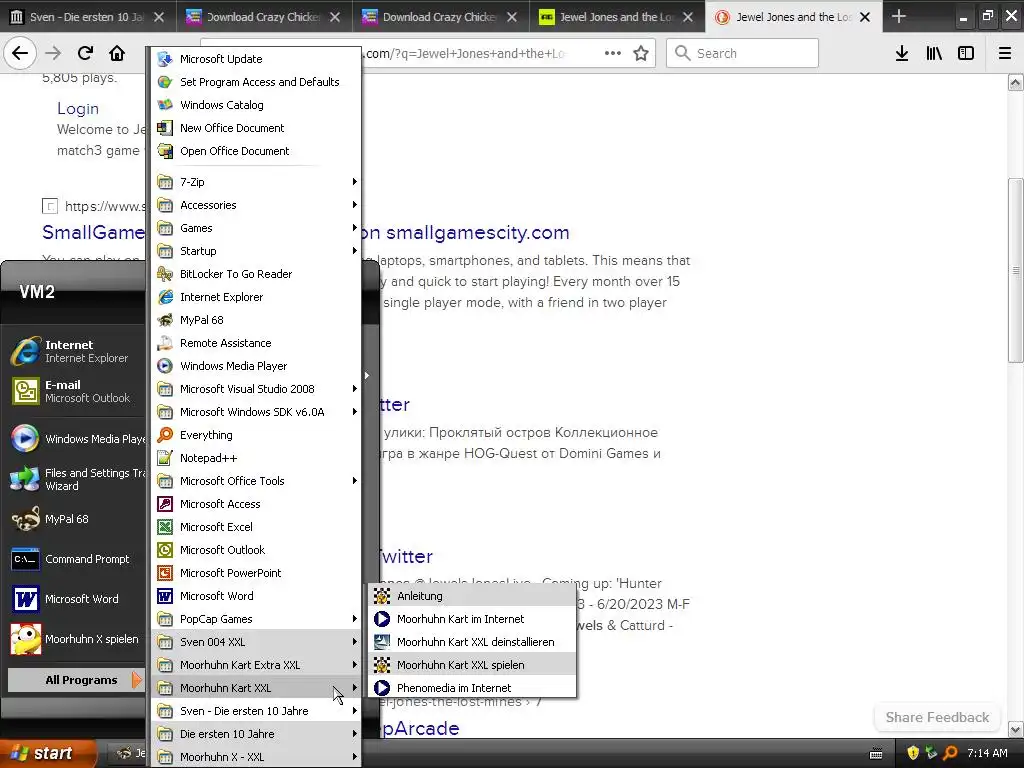The width and height of the screenshot is (1024, 768).
Task: Select Moorhuhn Kart XXL menu folder
Action: (x=256, y=688)
